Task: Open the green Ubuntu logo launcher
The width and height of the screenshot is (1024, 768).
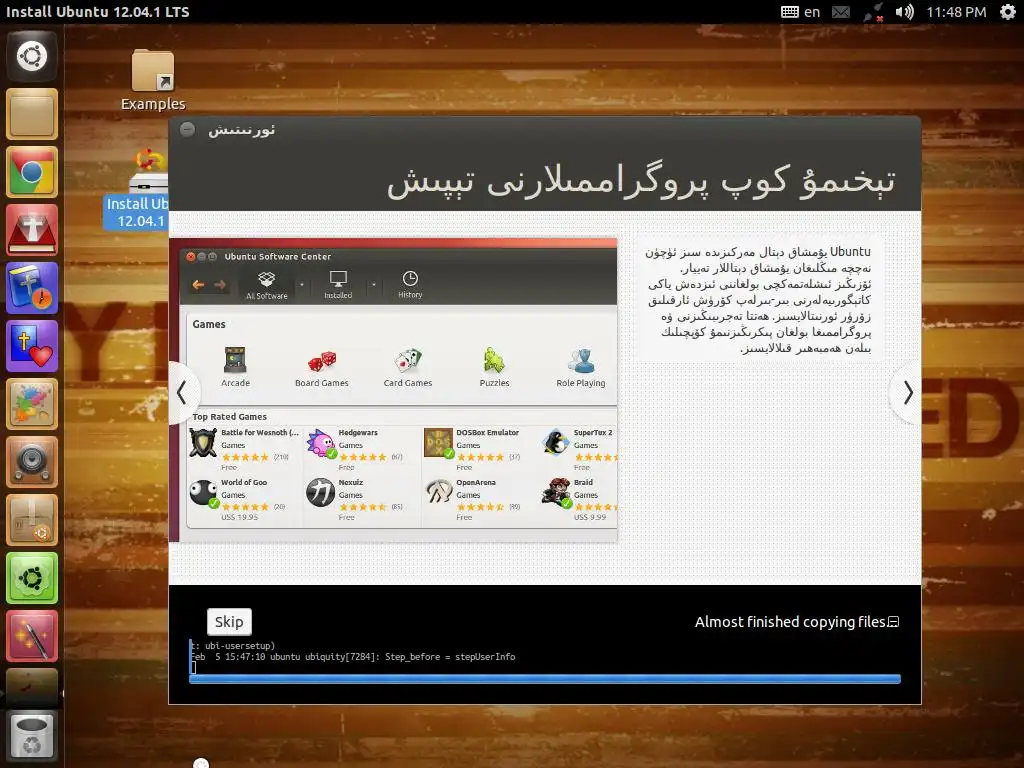Action: [x=32, y=579]
